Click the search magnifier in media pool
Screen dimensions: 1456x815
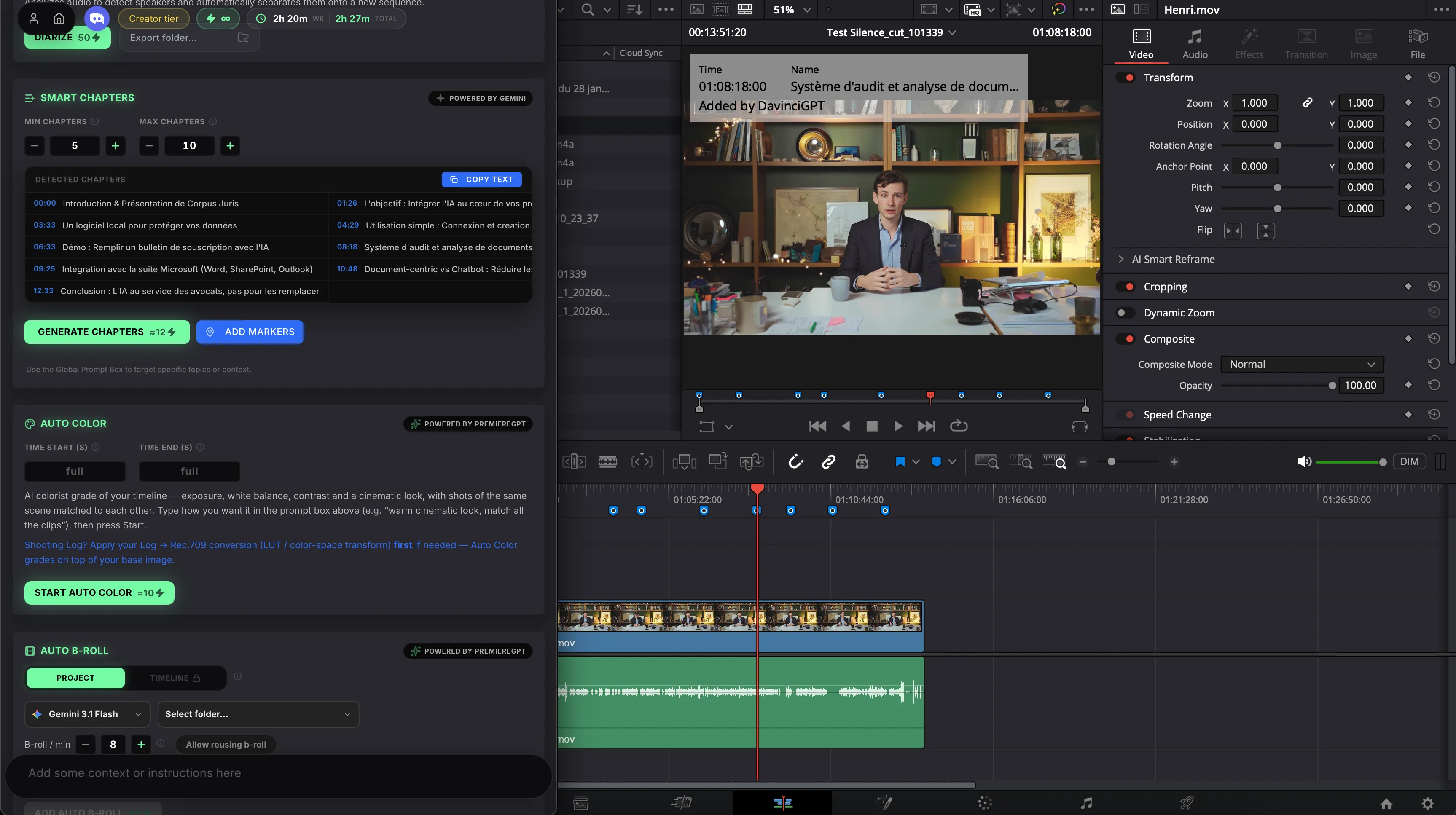tap(588, 10)
